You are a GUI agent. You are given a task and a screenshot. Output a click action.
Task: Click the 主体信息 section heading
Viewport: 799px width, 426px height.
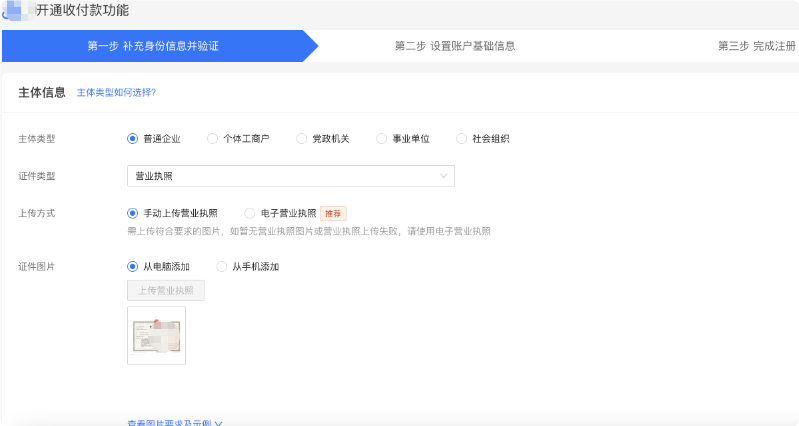[x=42, y=92]
